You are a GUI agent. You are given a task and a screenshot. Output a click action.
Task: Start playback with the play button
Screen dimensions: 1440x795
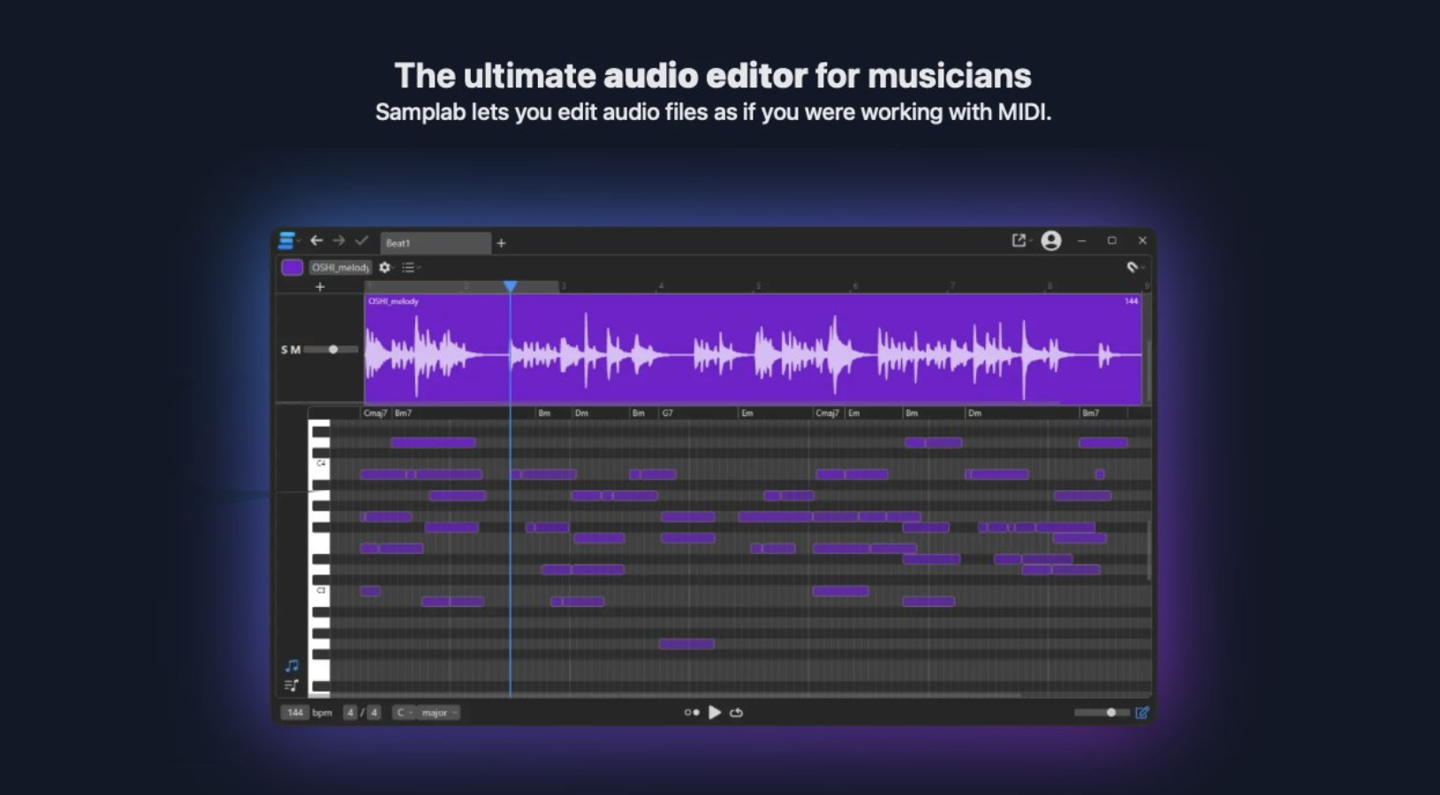(x=715, y=713)
